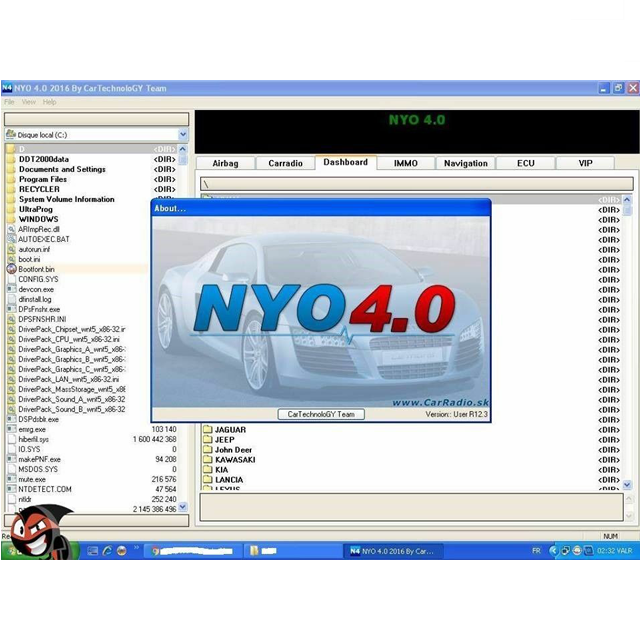Click the CarTechnoloGY Team button

[321, 414]
